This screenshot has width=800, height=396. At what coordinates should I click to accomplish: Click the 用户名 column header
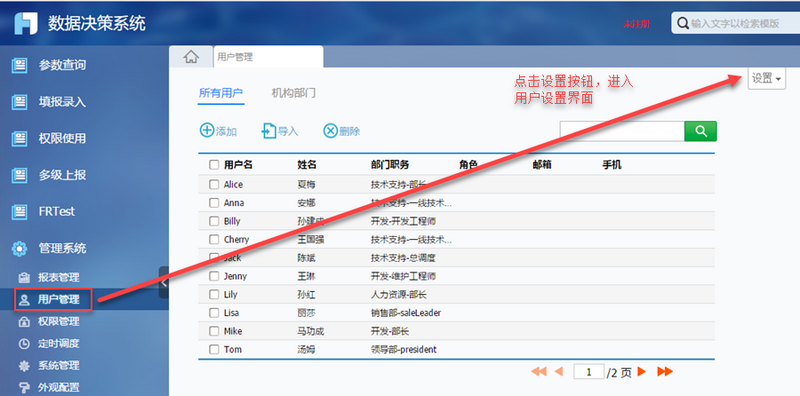(238, 165)
